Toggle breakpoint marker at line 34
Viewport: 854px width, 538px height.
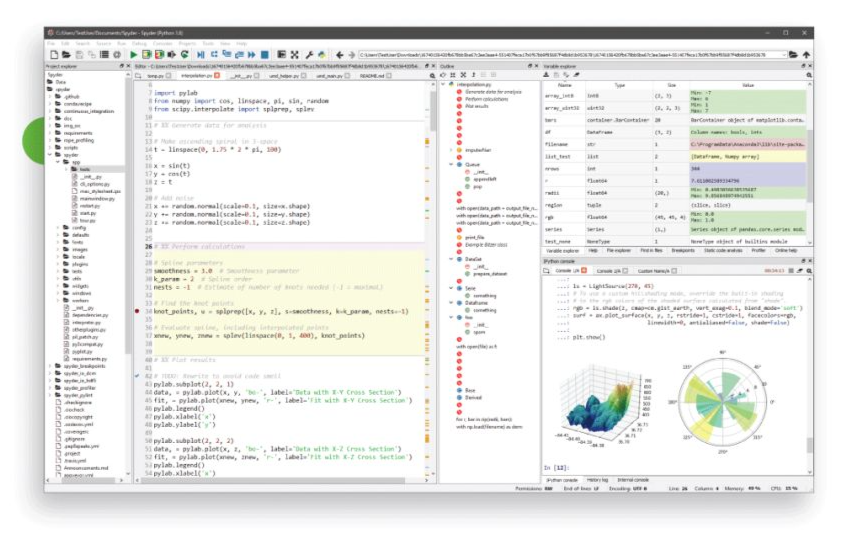(137, 311)
